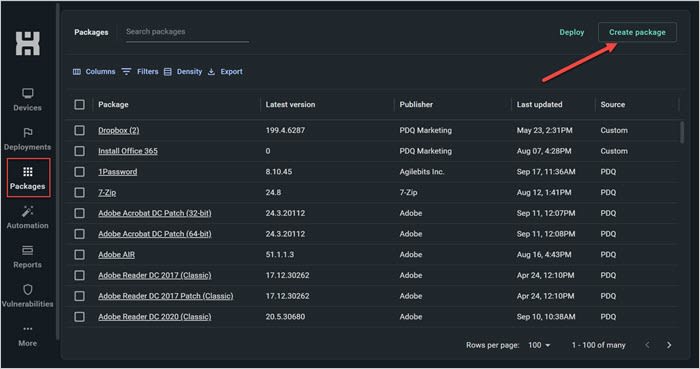
Task: Go to the next page arrow
Action: 669,345
